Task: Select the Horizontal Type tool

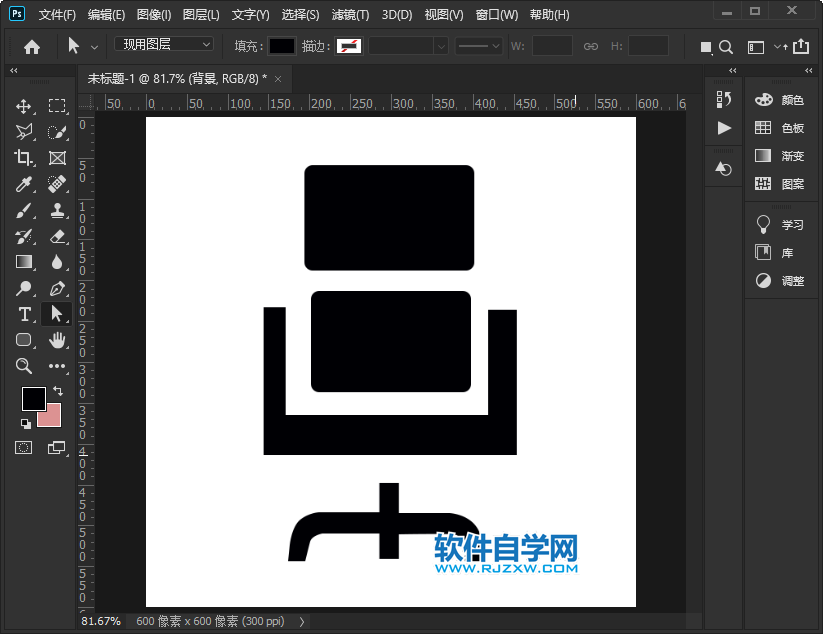Action: point(23,314)
